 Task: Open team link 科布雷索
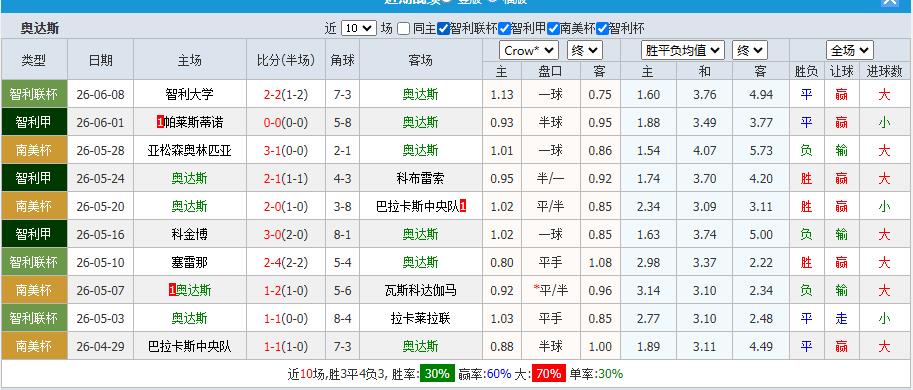[420, 178]
